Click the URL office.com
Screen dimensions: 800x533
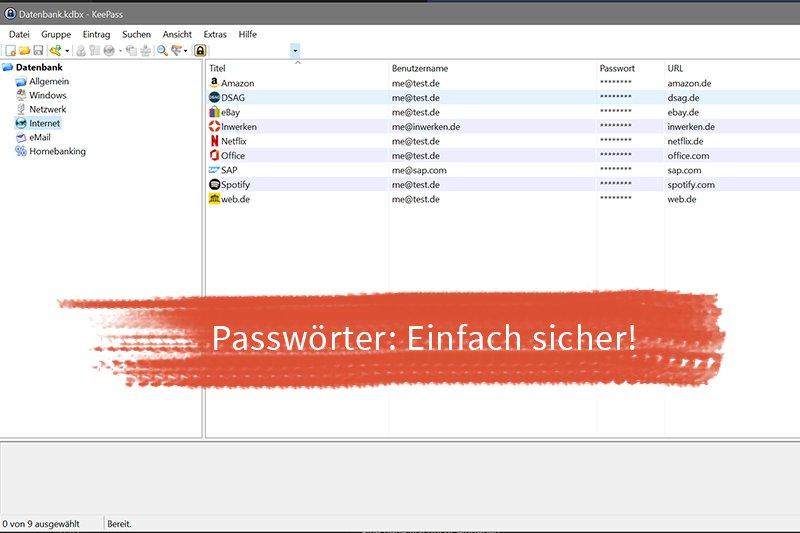click(688, 156)
